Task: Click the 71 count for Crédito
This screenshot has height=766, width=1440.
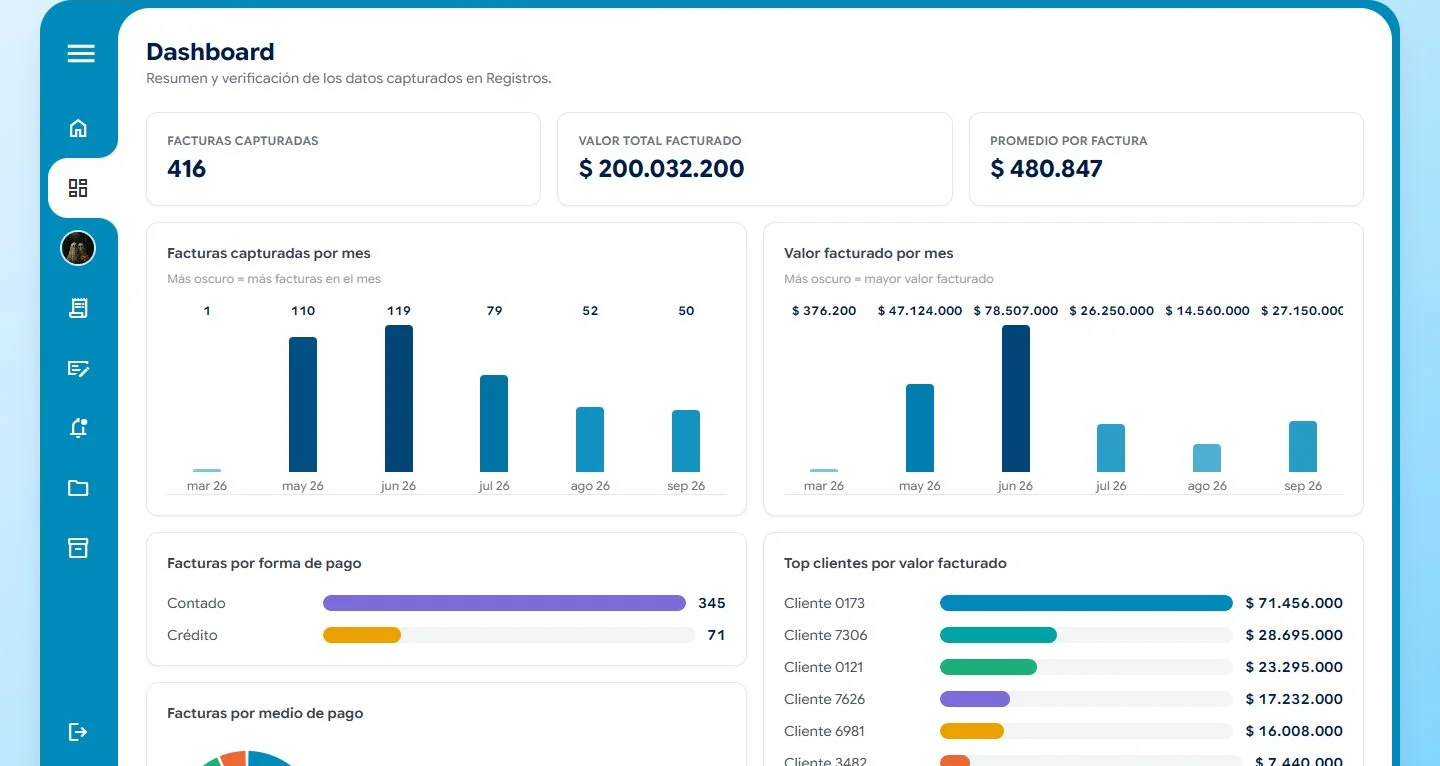Action: tap(716, 635)
